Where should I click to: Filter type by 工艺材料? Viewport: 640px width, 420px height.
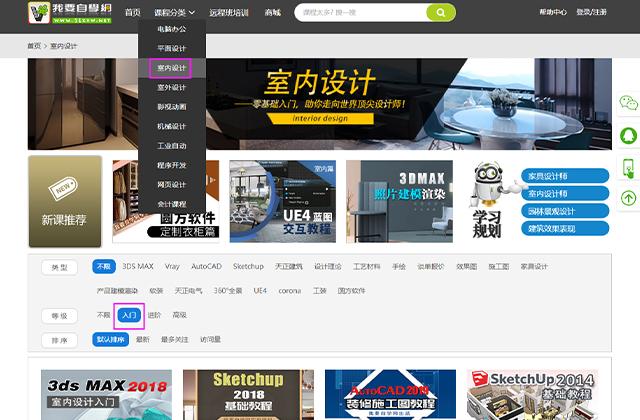click(x=367, y=266)
